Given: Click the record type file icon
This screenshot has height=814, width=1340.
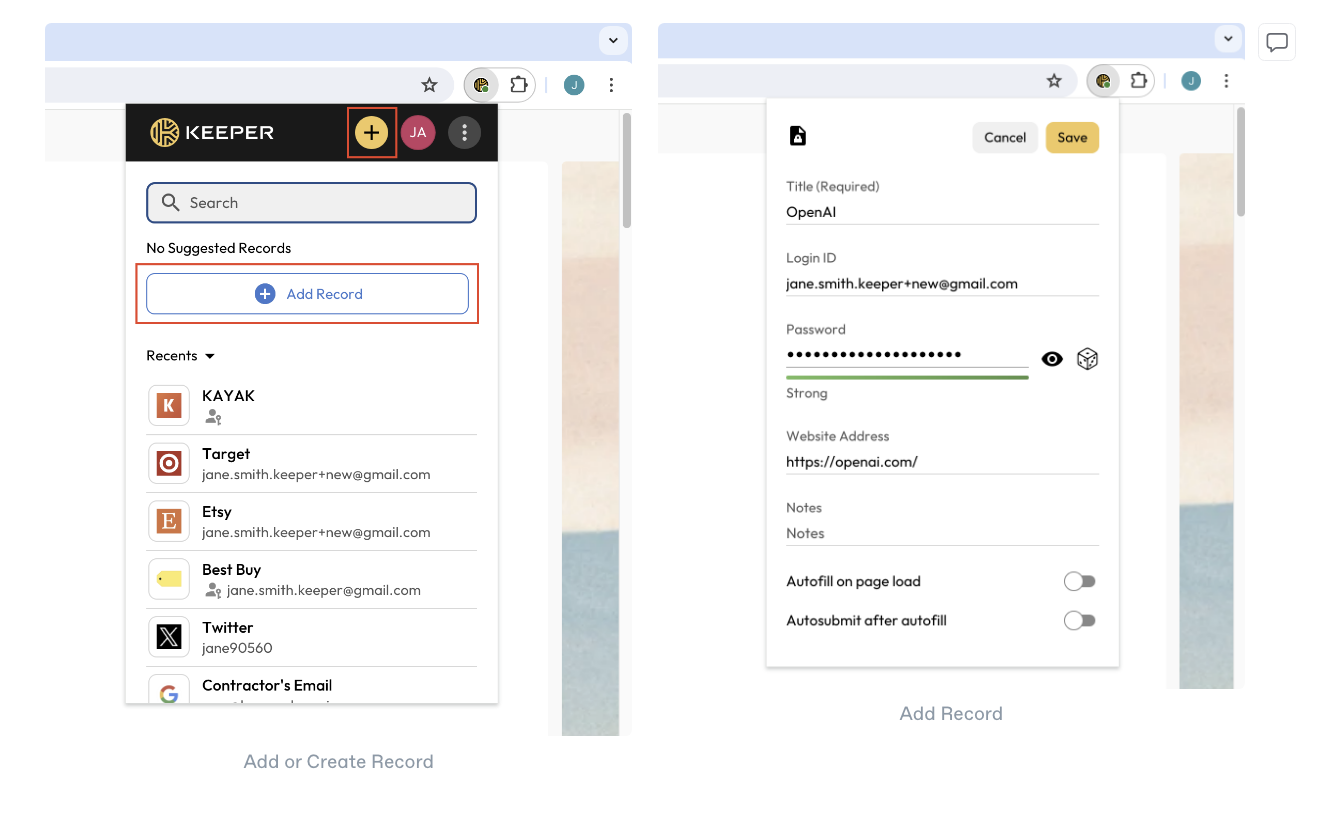Looking at the screenshot, I should 797,137.
